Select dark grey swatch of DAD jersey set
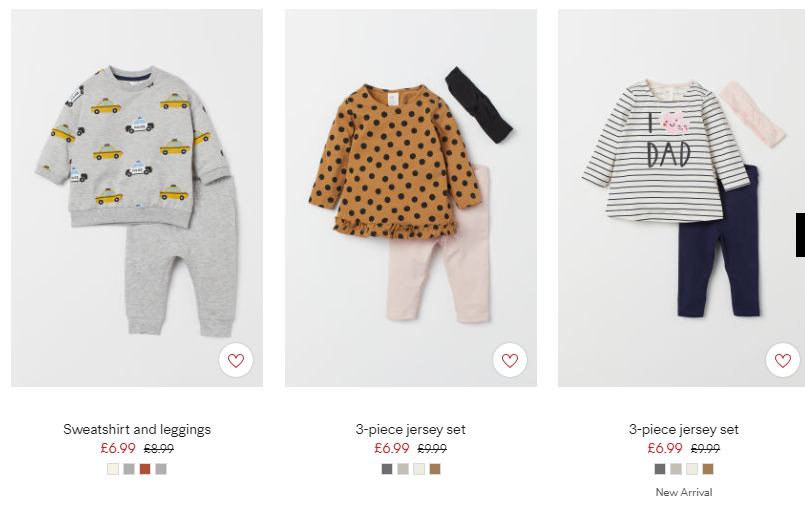 tap(660, 469)
